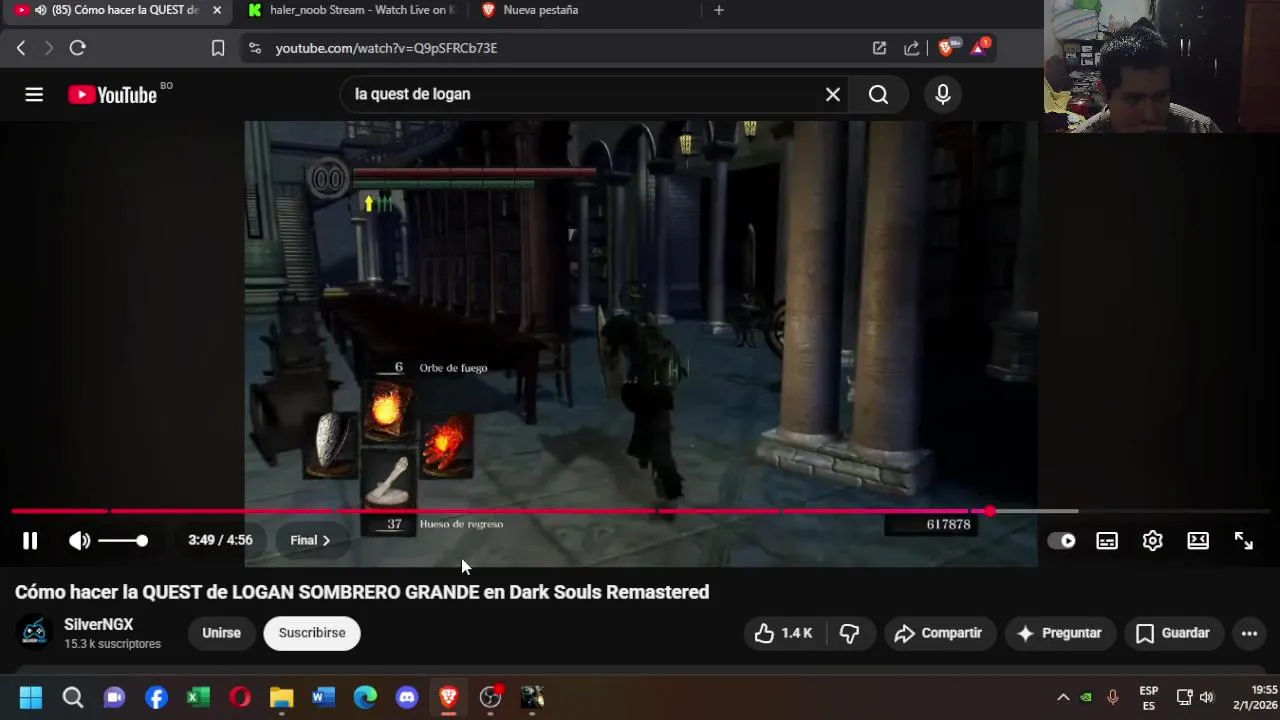This screenshot has width=1280, height=720.
Task: Bookmark this page
Action: point(218,48)
